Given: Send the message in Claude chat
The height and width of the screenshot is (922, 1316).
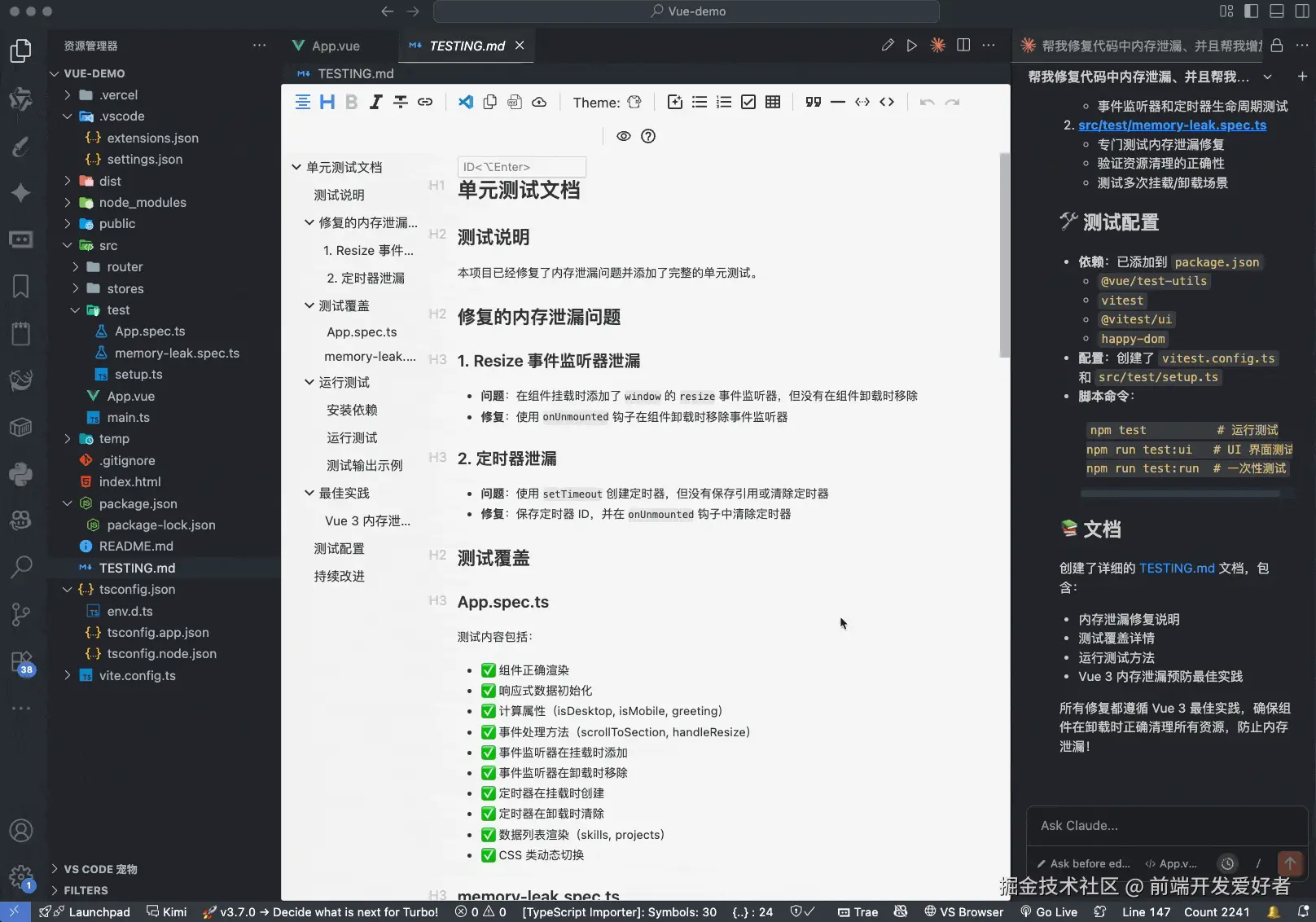Looking at the screenshot, I should pos(1290,863).
